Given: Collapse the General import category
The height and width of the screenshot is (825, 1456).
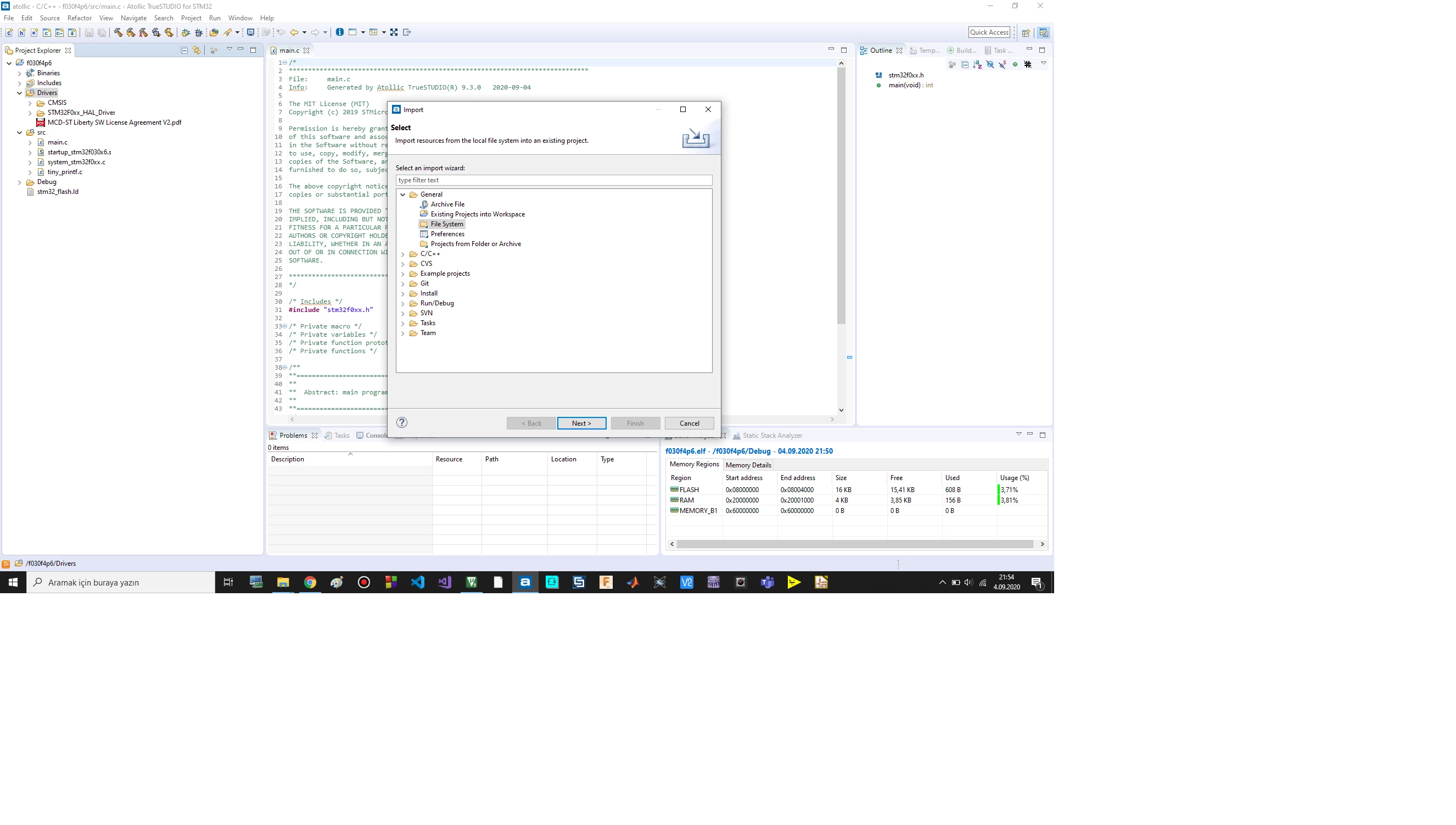Looking at the screenshot, I should click(403, 194).
